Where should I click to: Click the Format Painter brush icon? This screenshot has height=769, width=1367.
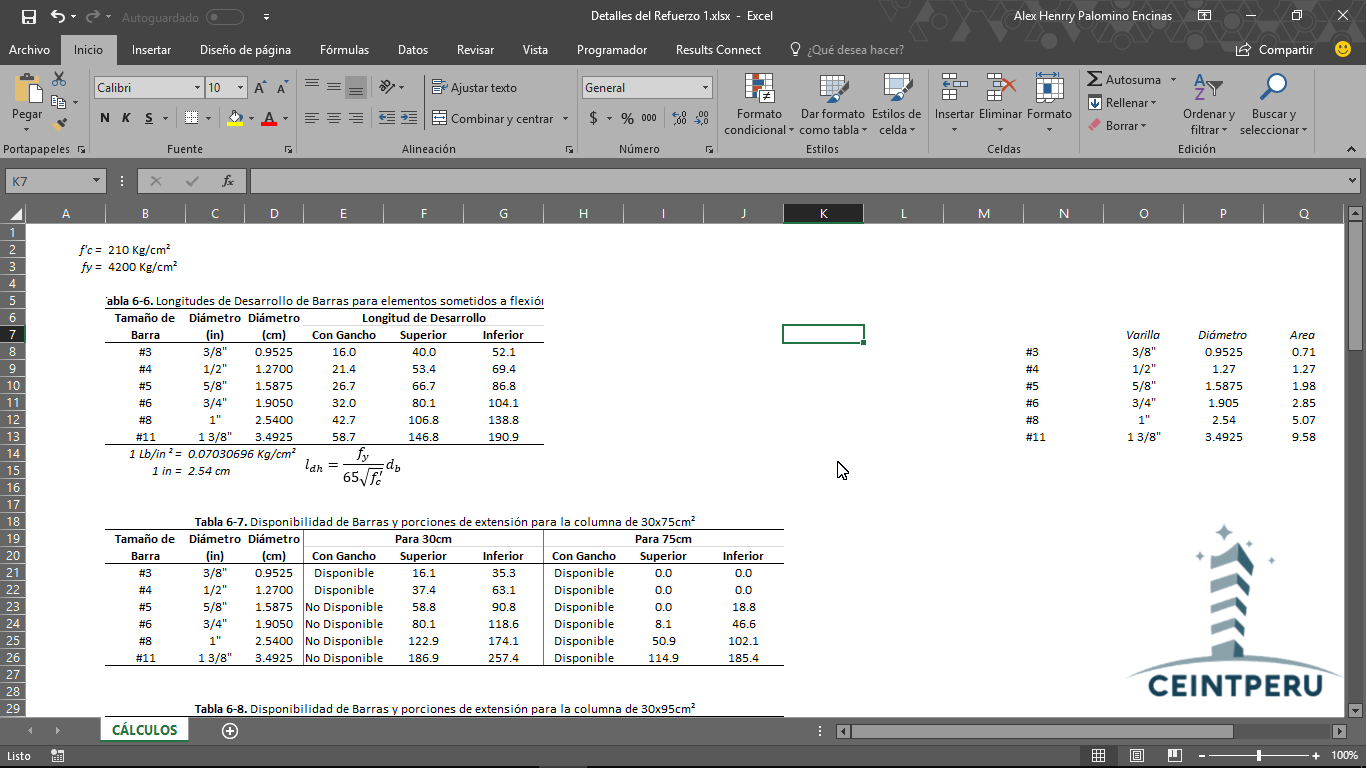pos(59,125)
